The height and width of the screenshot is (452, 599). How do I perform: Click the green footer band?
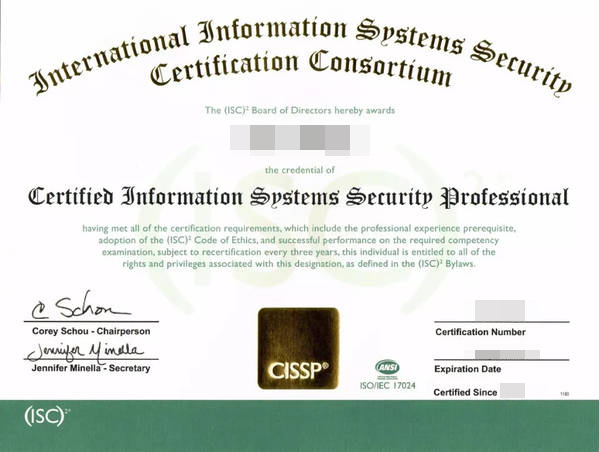(x=300, y=426)
